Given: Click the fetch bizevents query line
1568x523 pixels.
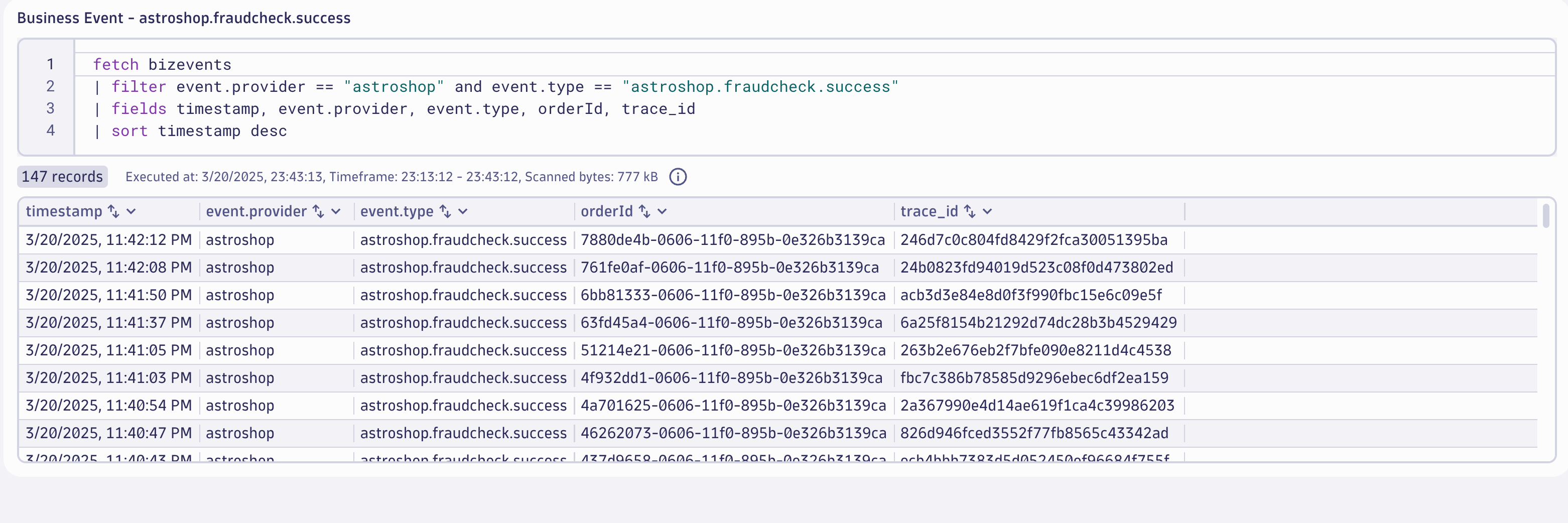Looking at the screenshot, I should [x=162, y=65].
